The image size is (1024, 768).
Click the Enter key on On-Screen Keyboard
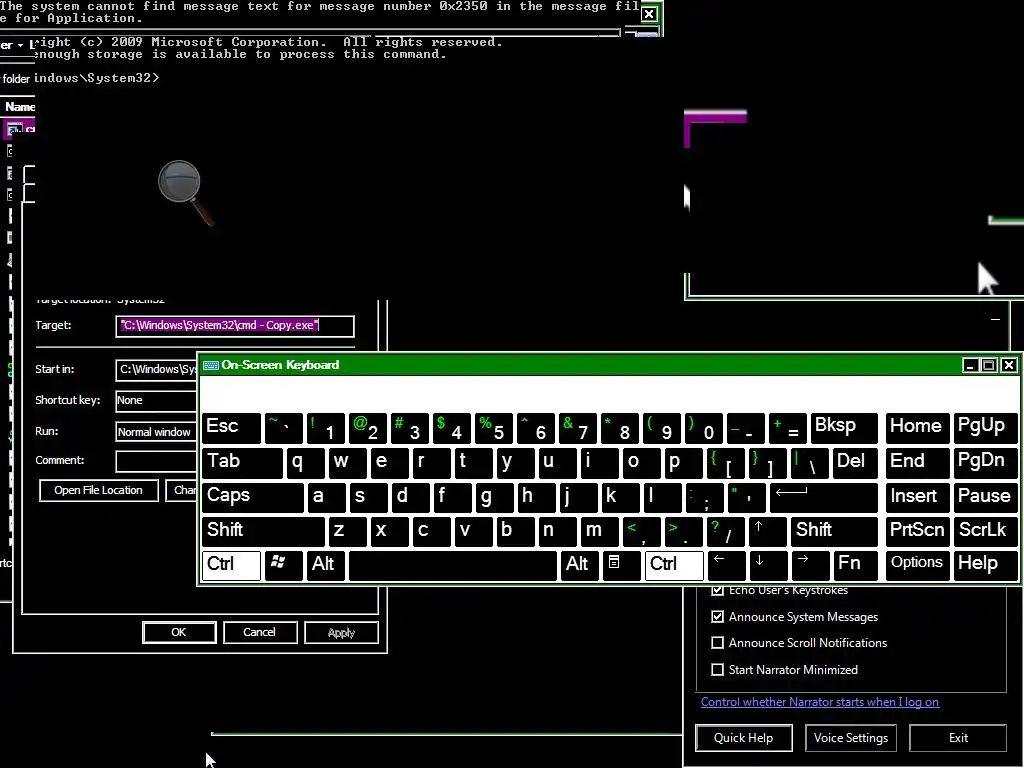pyautogui.click(x=823, y=498)
